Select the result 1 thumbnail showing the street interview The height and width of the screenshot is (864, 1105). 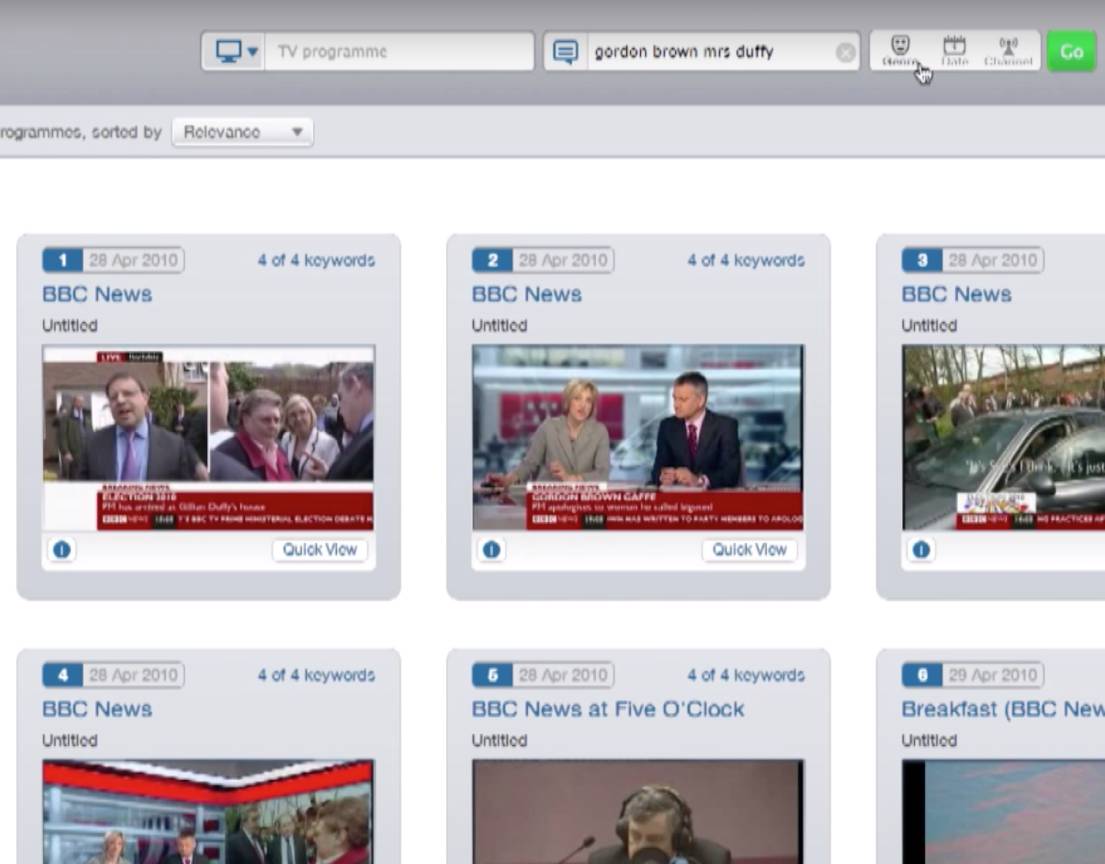coord(209,438)
